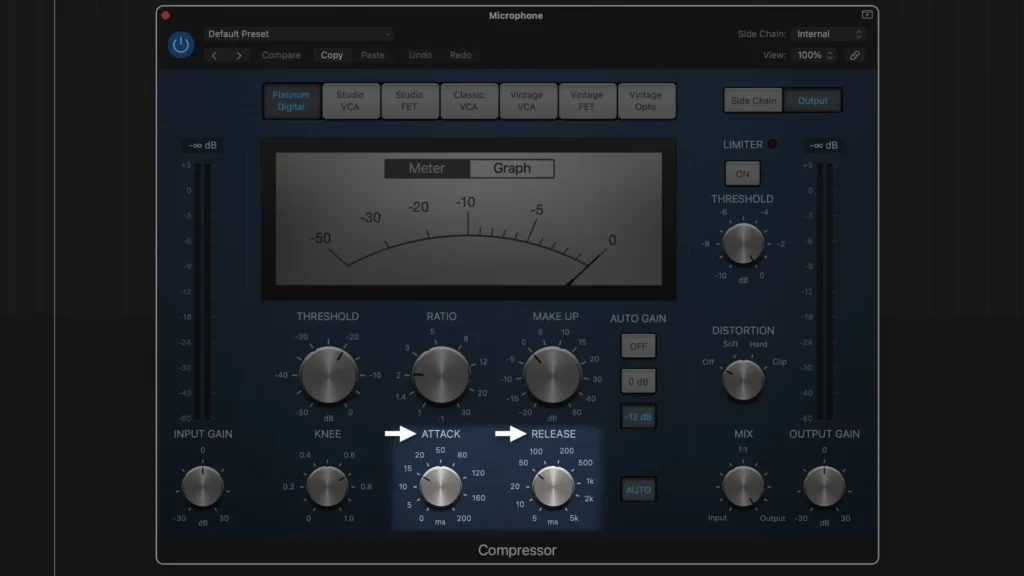Click the Ratio knob
The height and width of the screenshot is (576, 1024).
pos(441,376)
